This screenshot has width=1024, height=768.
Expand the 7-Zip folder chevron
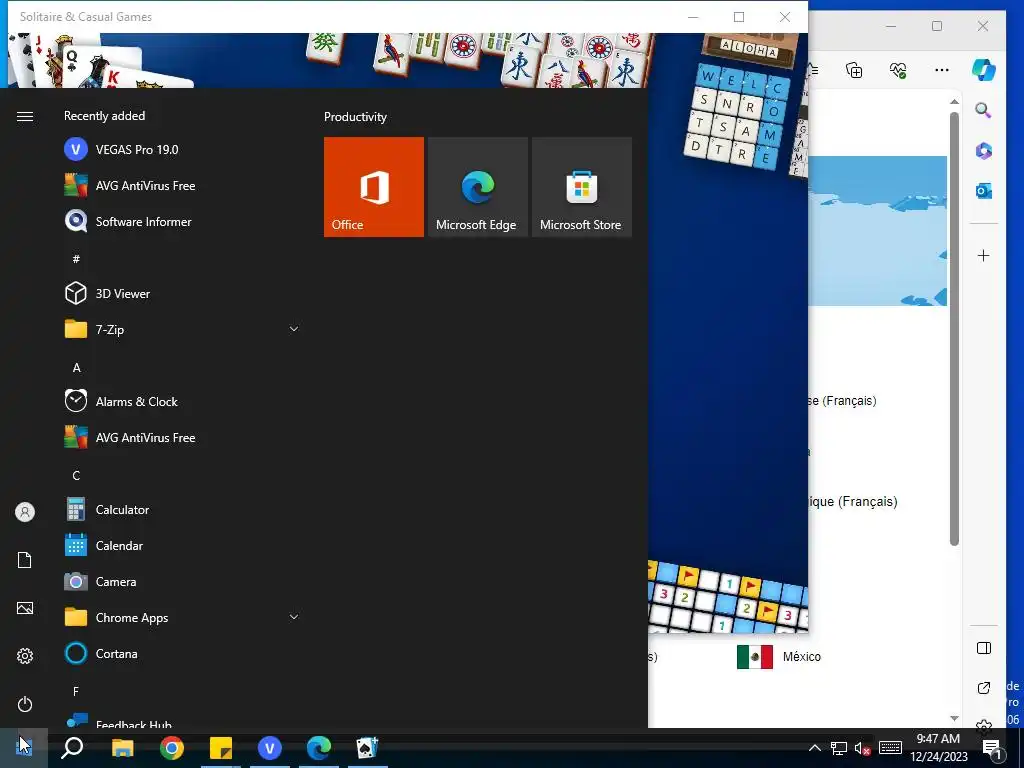click(x=294, y=329)
